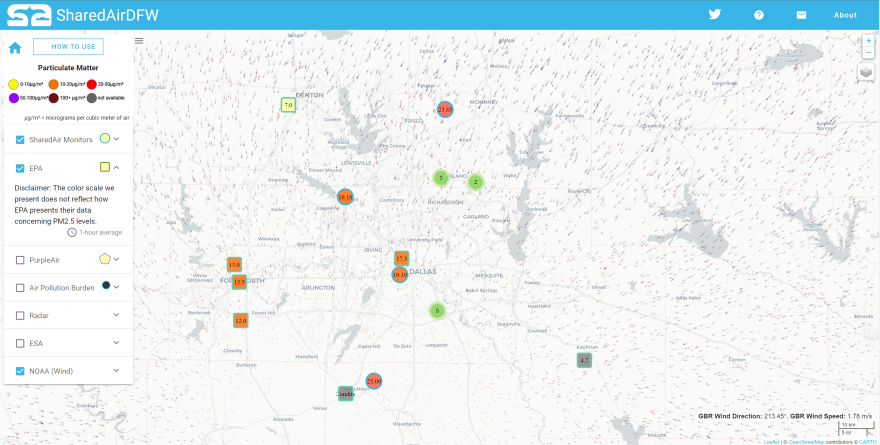The height and width of the screenshot is (445, 880).
Task: Click the Air Pollution Burden dark circle
Action: click(106, 285)
